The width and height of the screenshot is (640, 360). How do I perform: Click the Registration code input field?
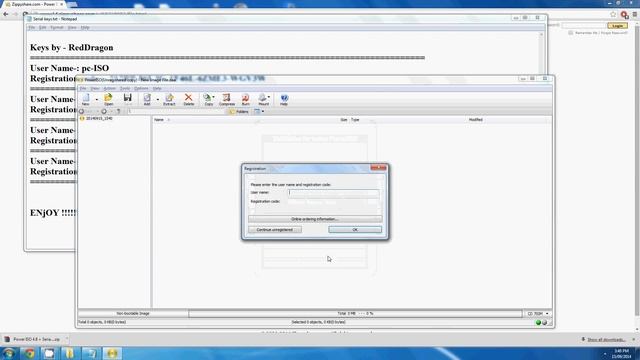pos(333,202)
